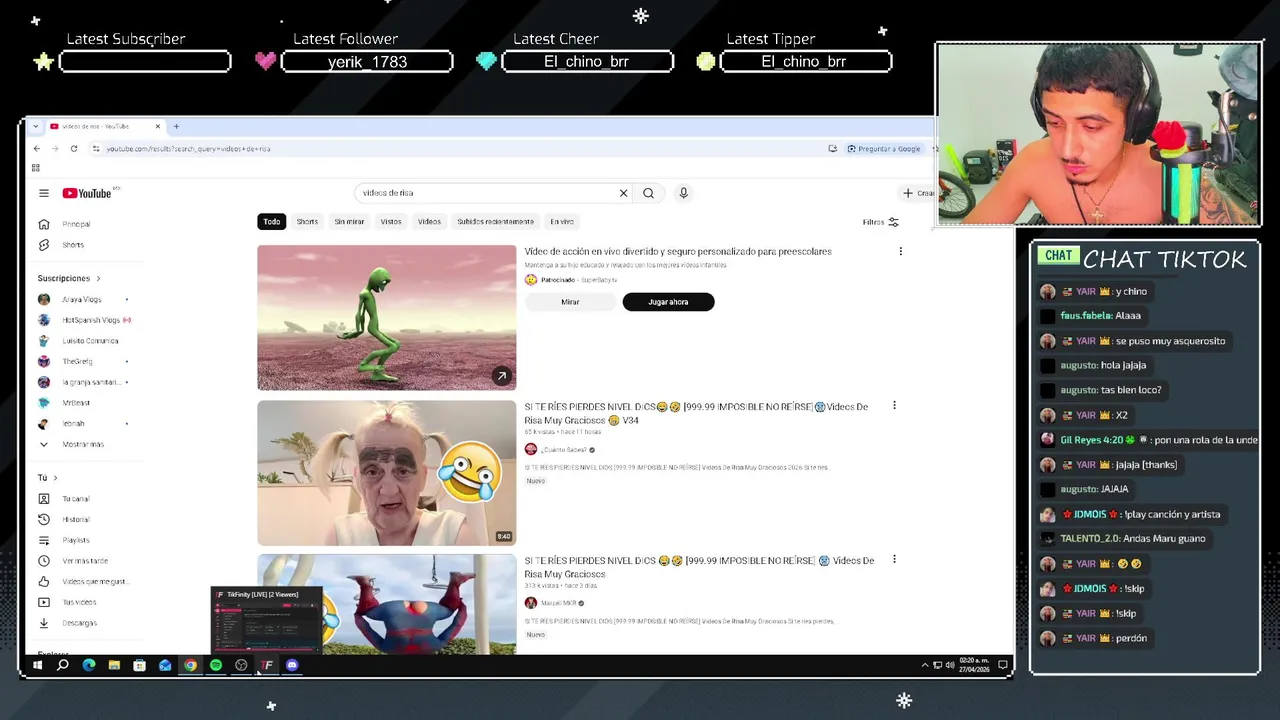The width and height of the screenshot is (1280, 720).
Task: Show hidden system tray icons
Action: (x=924, y=665)
